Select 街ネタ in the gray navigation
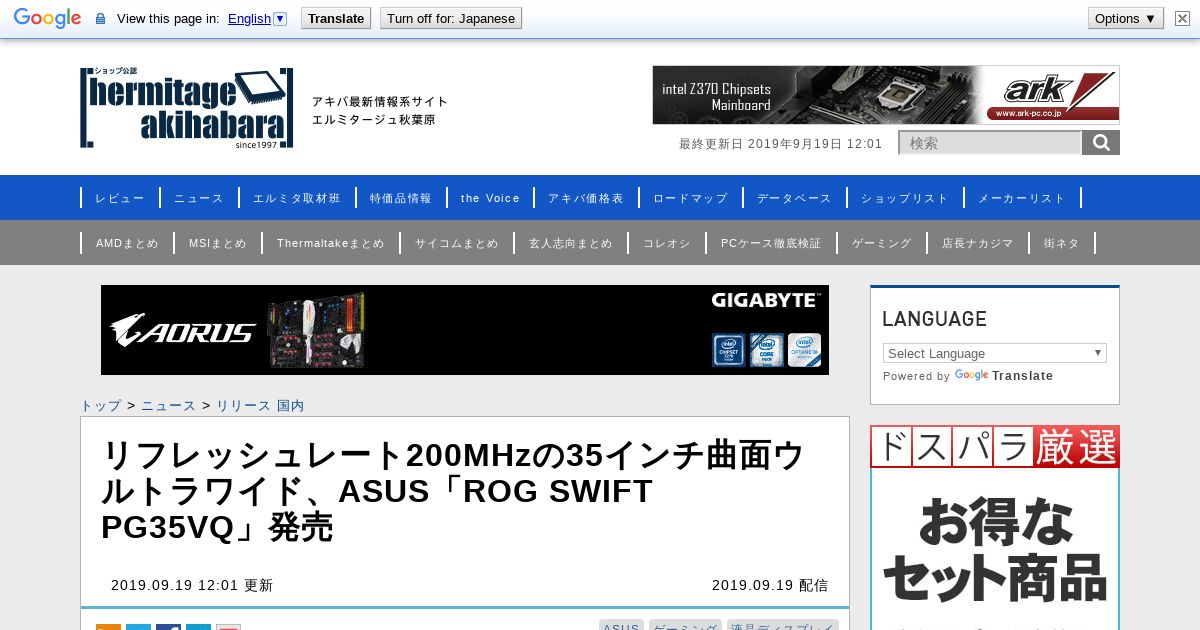The image size is (1200, 630). coord(1062,243)
